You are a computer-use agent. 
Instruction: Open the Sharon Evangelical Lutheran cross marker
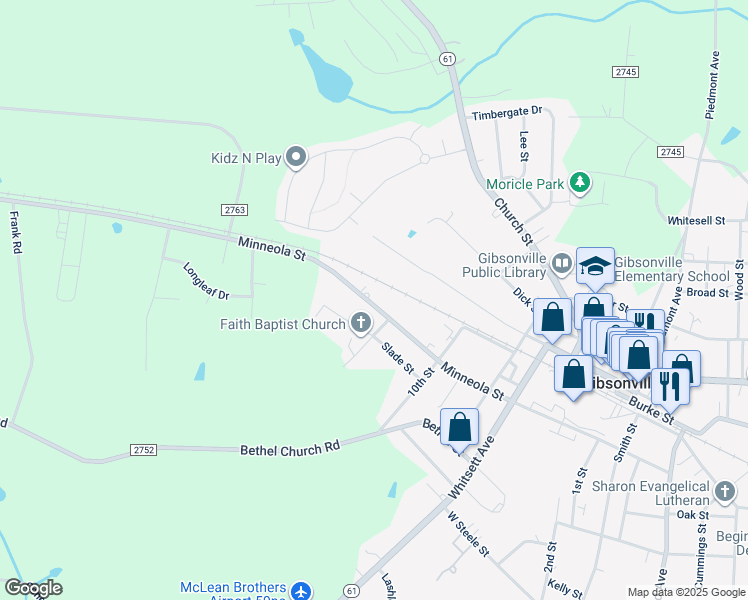point(725,491)
